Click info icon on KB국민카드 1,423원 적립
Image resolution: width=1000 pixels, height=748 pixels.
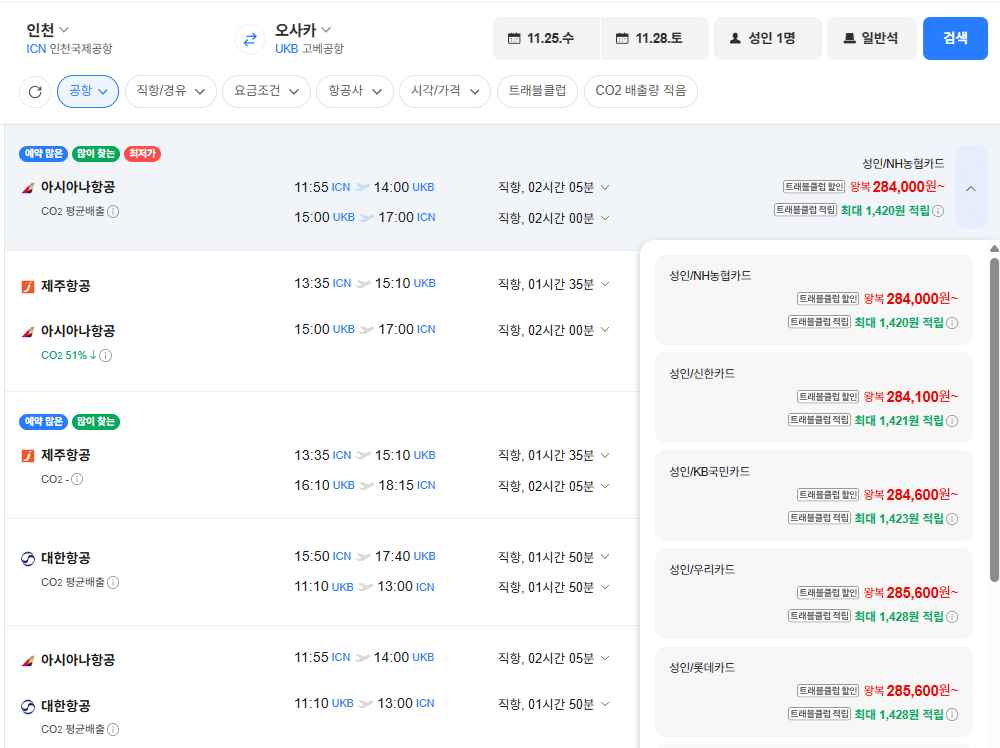pos(952,519)
